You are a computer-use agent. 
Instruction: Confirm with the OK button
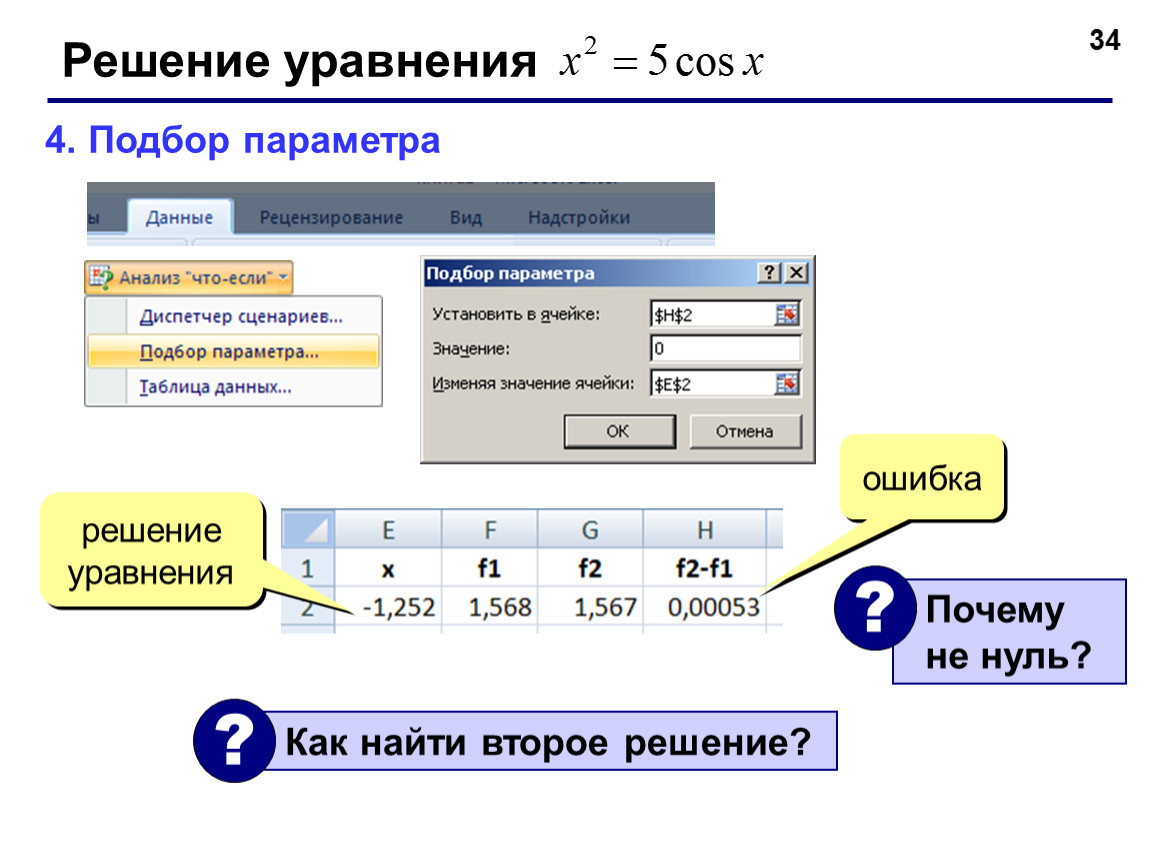click(x=618, y=431)
